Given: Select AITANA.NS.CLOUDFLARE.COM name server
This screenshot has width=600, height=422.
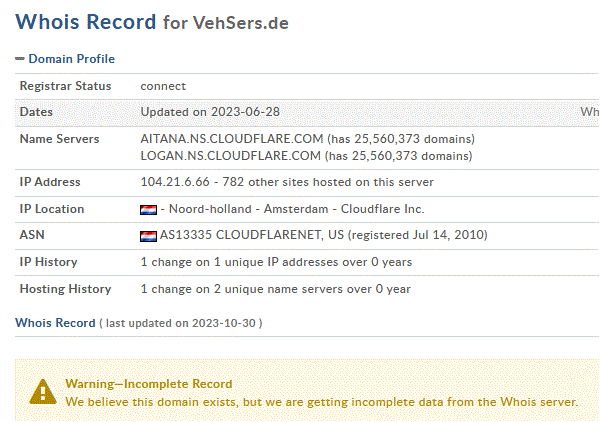Looking at the screenshot, I should click(x=232, y=138).
